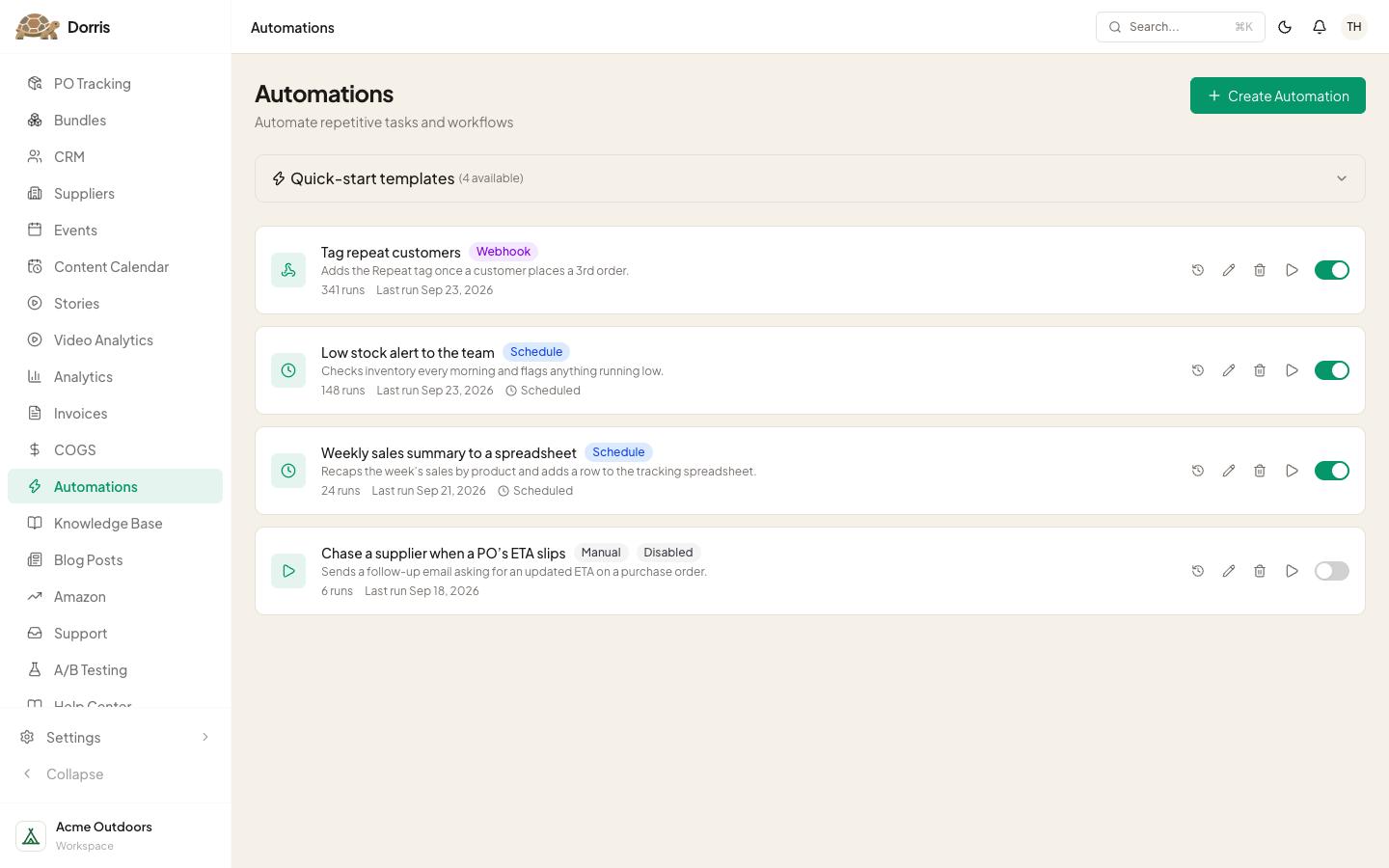Open the TH user avatar menu
1389x868 pixels.
1354,27
